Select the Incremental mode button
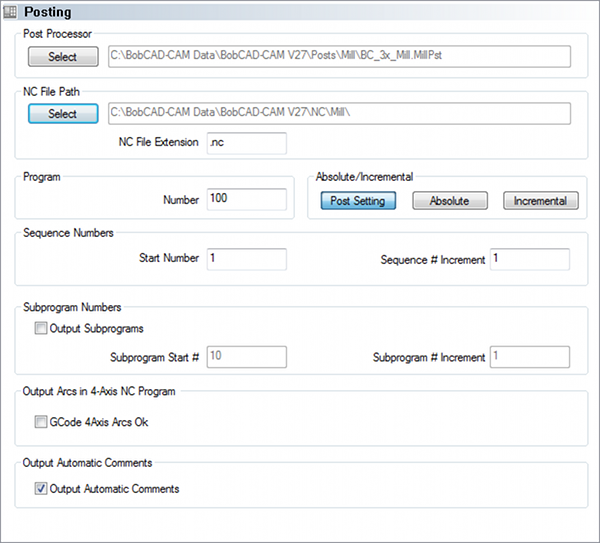Image resolution: width=600 pixels, height=543 pixels. [540, 201]
